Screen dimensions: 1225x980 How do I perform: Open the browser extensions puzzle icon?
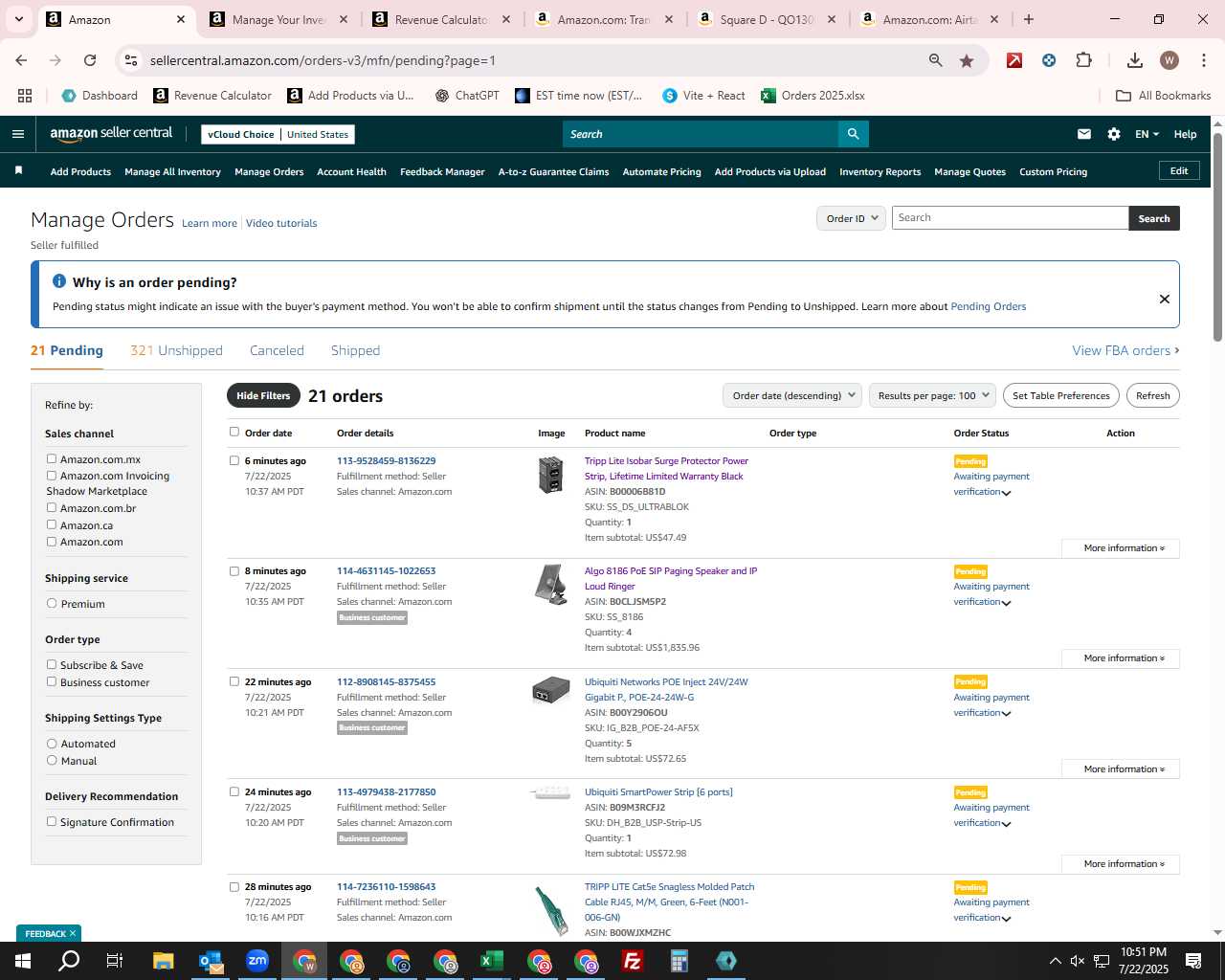pyautogui.click(x=1083, y=60)
